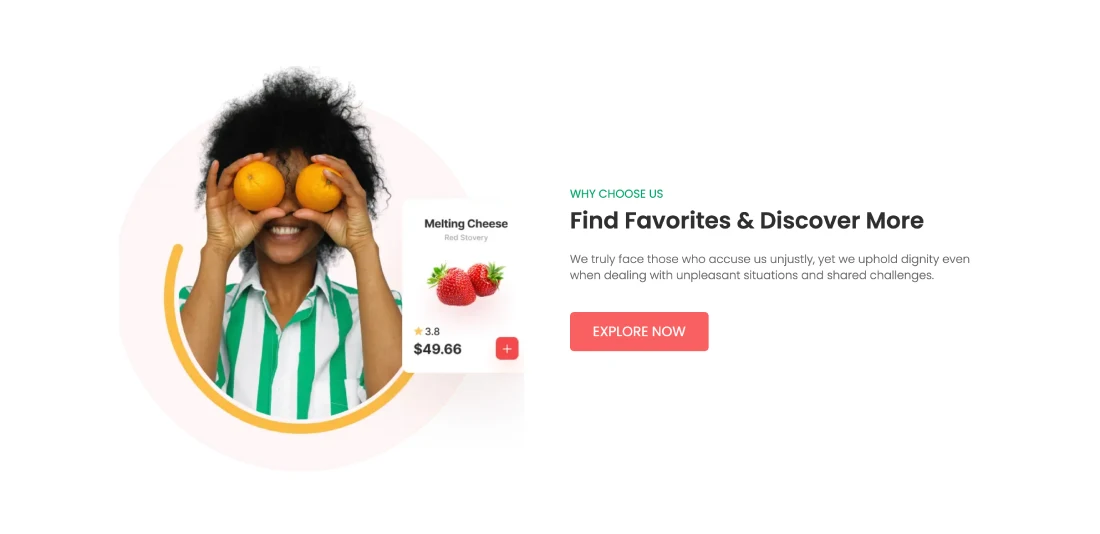
Task: Click the word Discover in the heading
Action: 810,220
